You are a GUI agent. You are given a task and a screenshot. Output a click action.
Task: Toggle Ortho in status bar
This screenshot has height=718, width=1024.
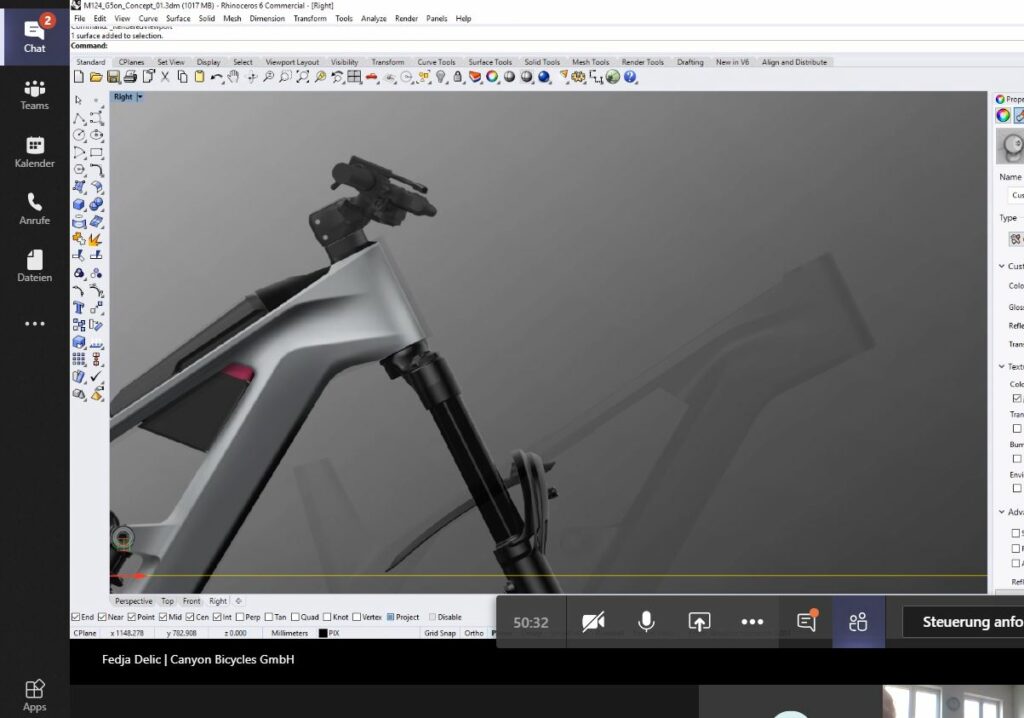(x=473, y=633)
